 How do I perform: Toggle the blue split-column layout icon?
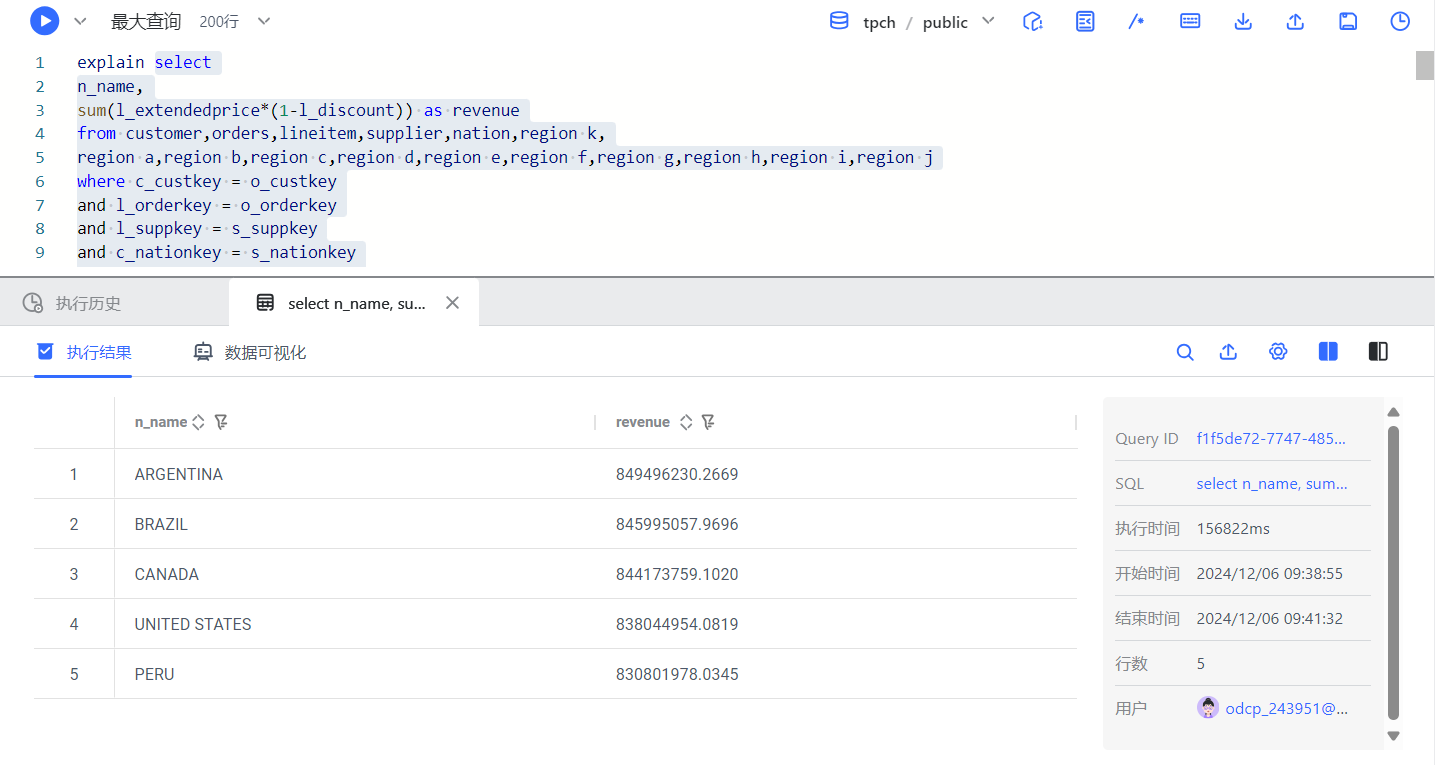1328,352
